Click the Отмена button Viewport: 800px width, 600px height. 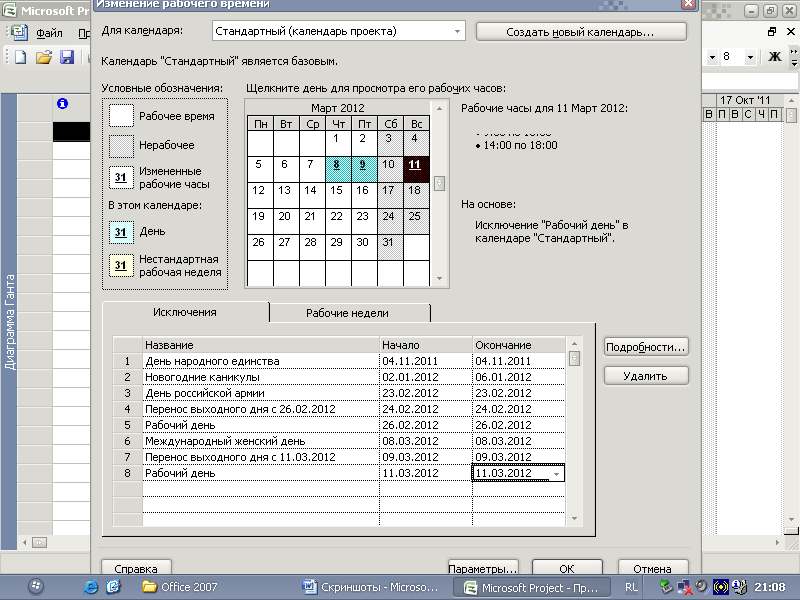click(x=653, y=568)
